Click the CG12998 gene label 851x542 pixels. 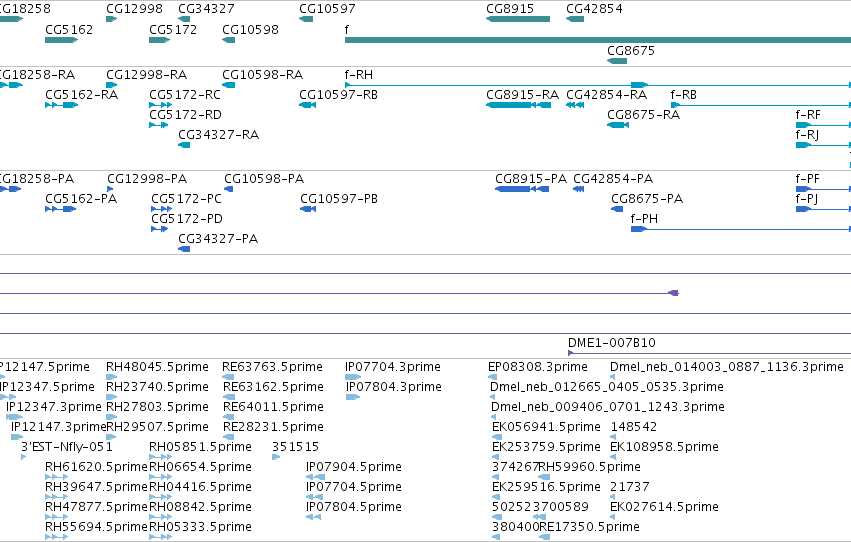(134, 9)
